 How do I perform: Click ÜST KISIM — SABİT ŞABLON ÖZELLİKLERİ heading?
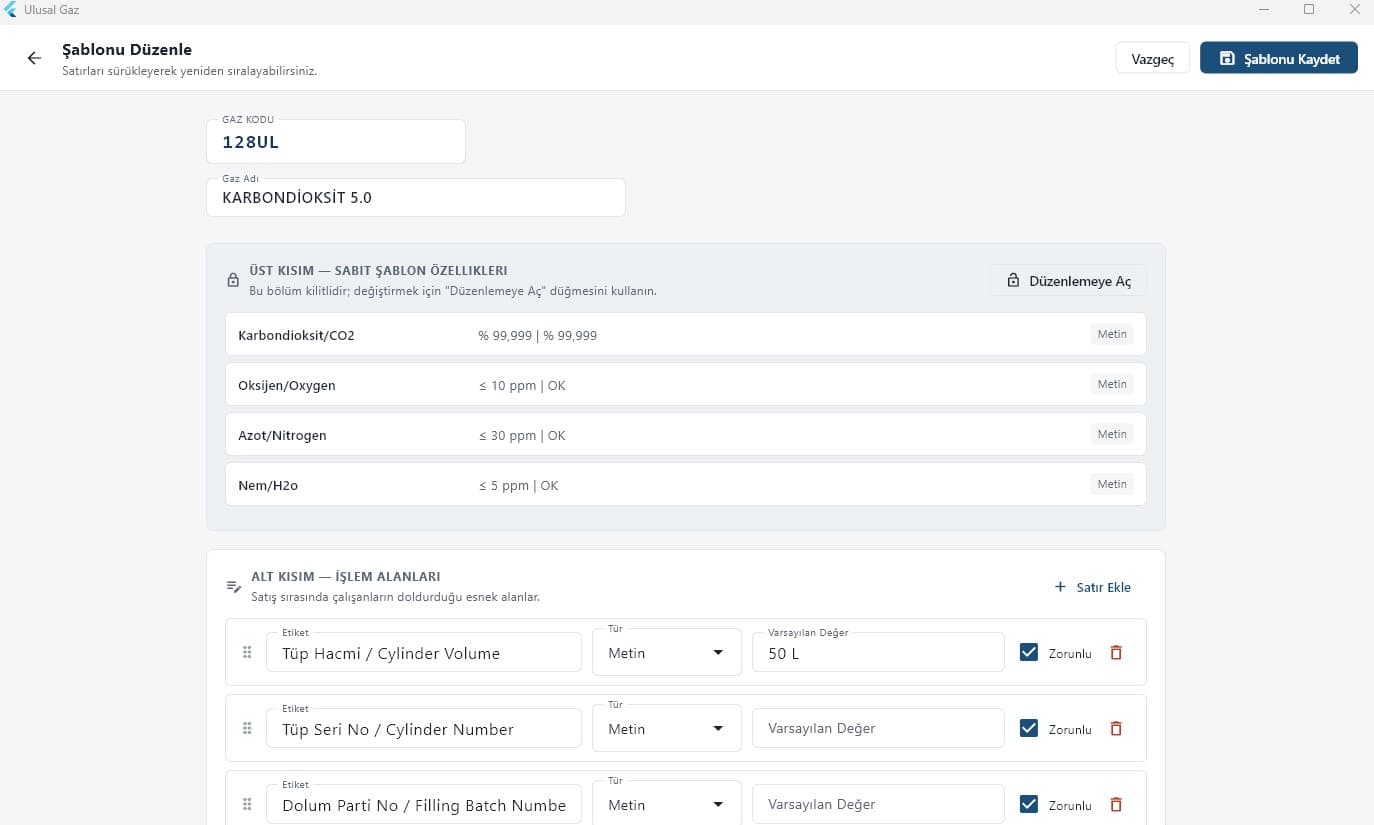coord(378,270)
